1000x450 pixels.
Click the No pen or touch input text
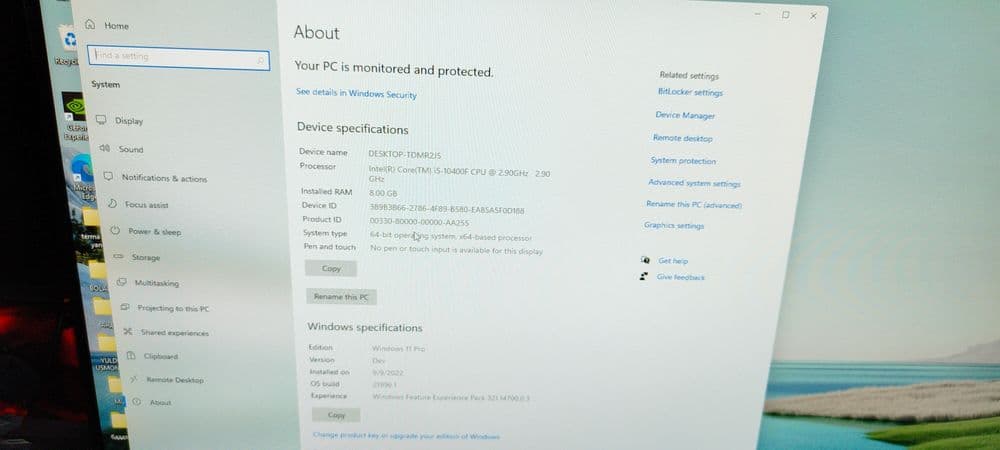[457, 250]
